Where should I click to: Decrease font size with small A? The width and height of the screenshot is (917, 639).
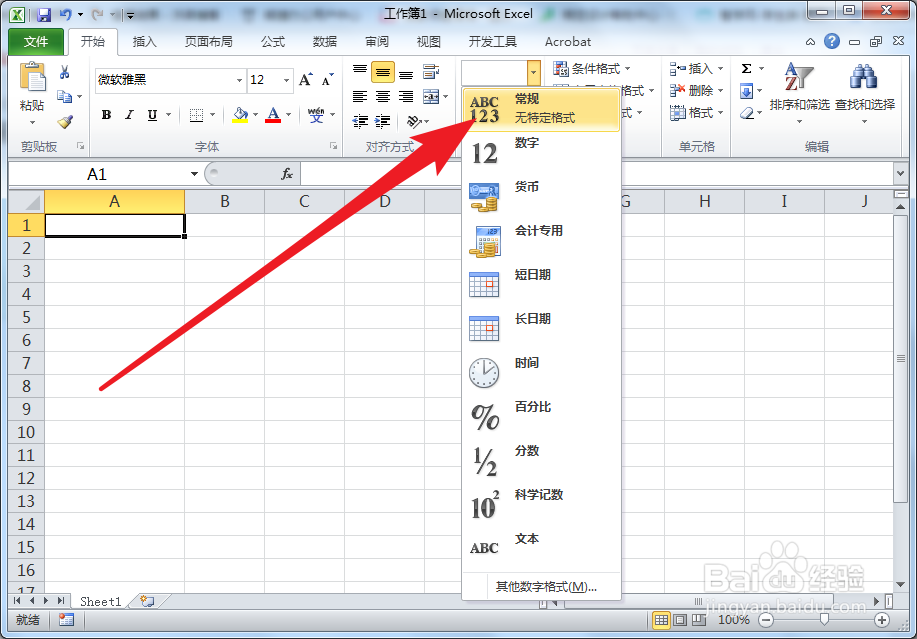[x=328, y=80]
